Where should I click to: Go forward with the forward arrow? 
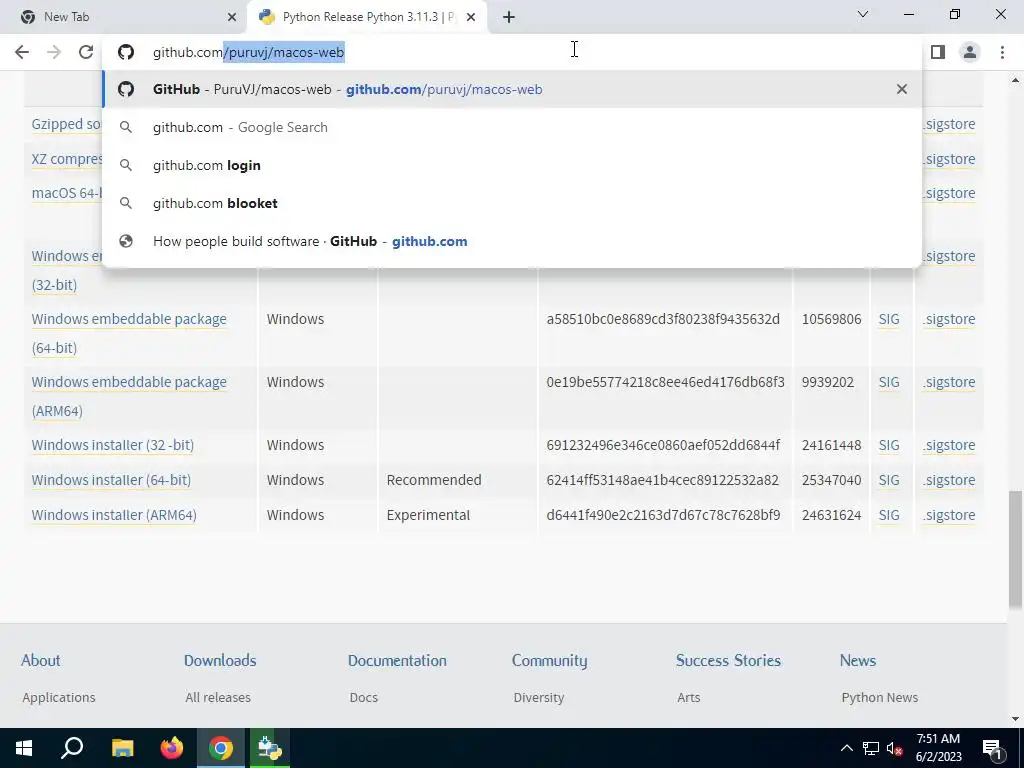click(x=54, y=52)
